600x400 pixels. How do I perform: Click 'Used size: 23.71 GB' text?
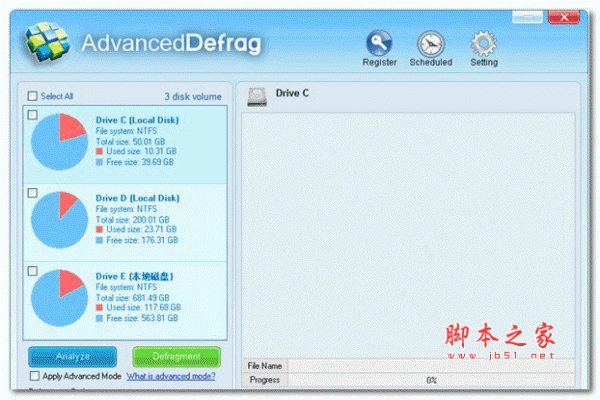pos(142,229)
